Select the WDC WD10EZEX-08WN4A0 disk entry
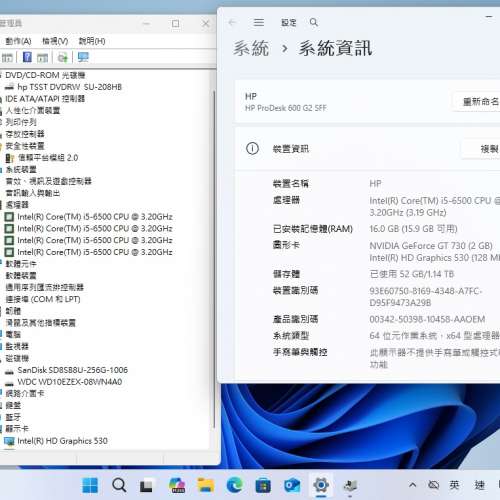This screenshot has width=500, height=500. tap(69, 382)
